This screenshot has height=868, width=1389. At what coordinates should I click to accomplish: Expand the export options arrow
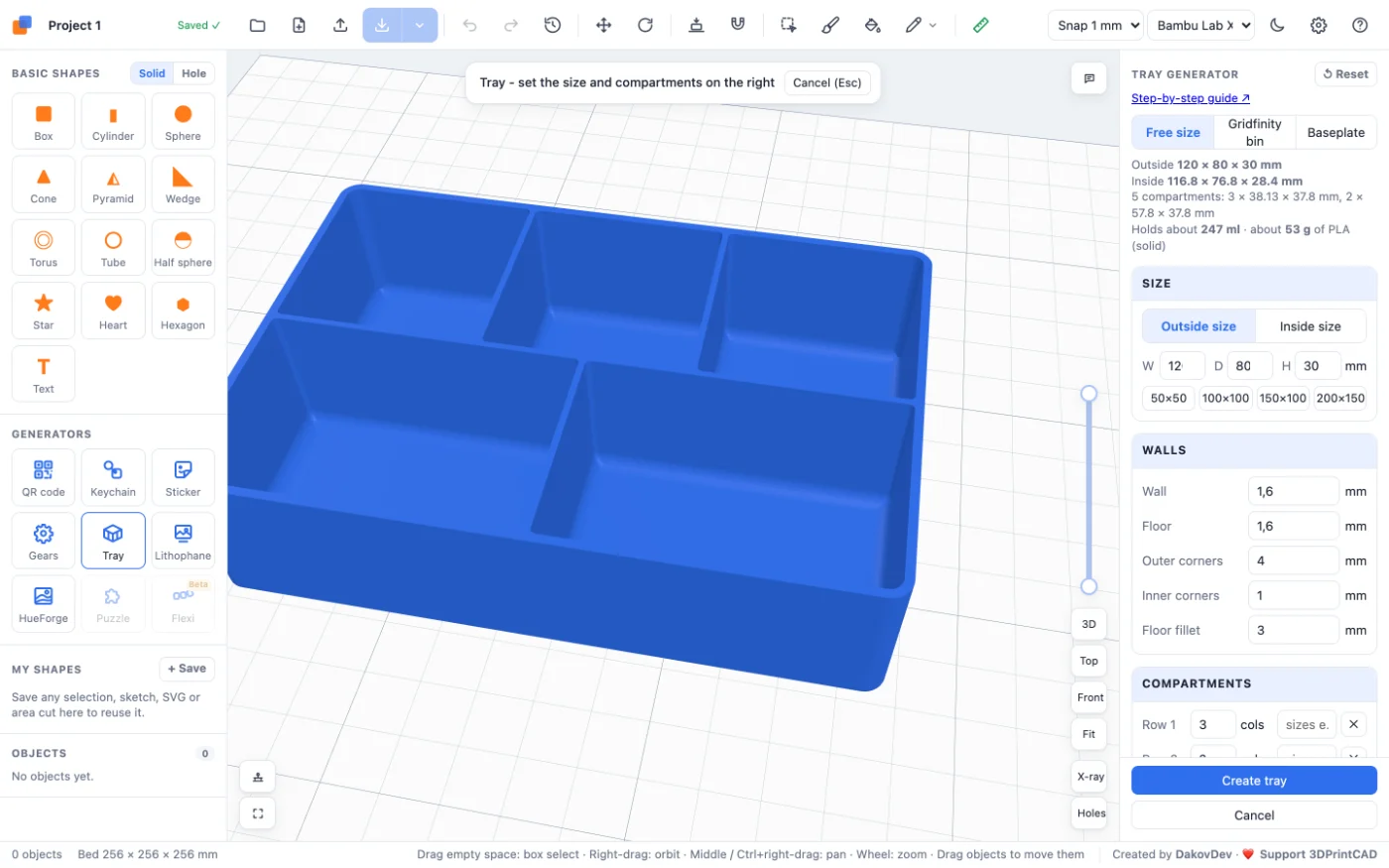[420, 26]
